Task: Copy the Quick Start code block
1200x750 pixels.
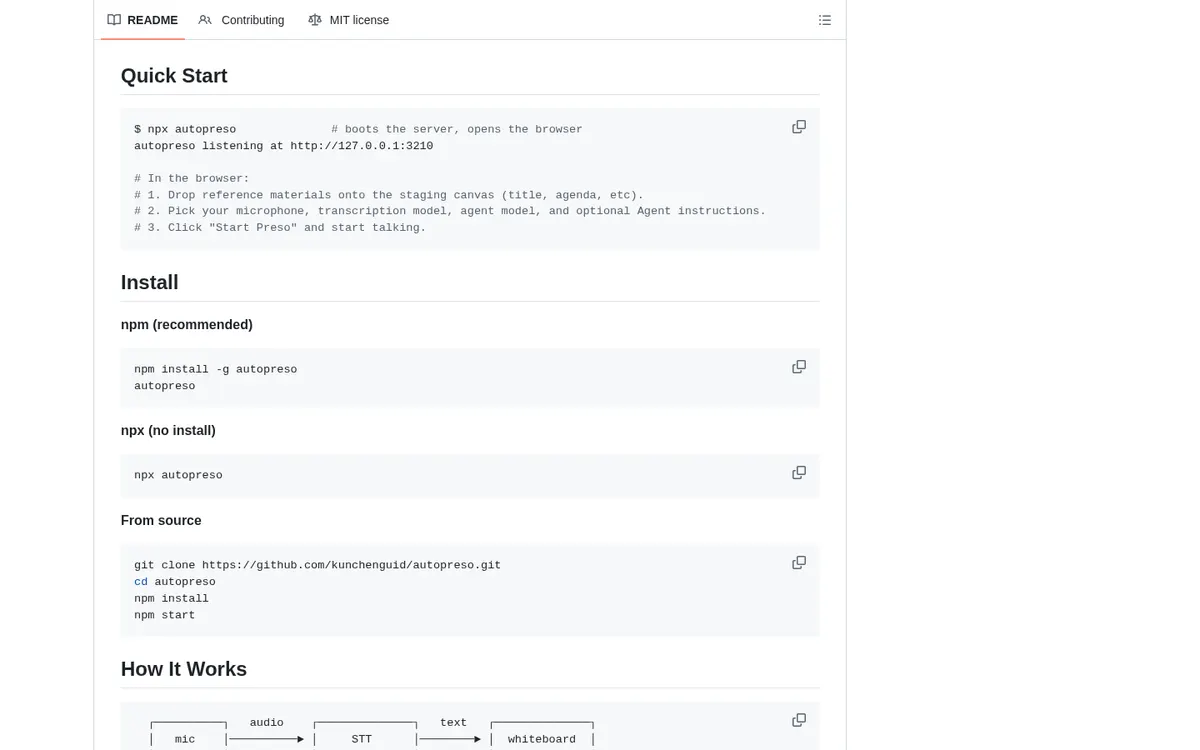Action: pos(799,127)
